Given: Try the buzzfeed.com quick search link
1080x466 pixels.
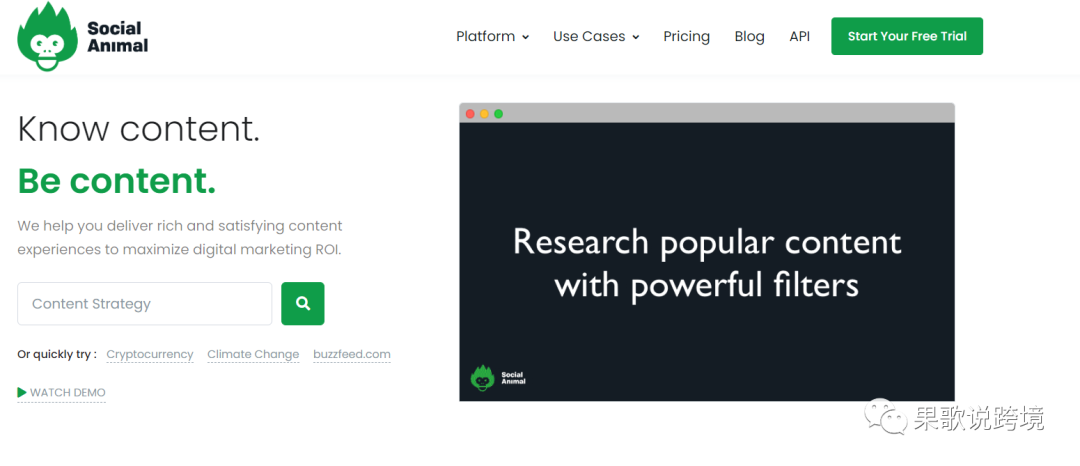Looking at the screenshot, I should pyautogui.click(x=352, y=354).
